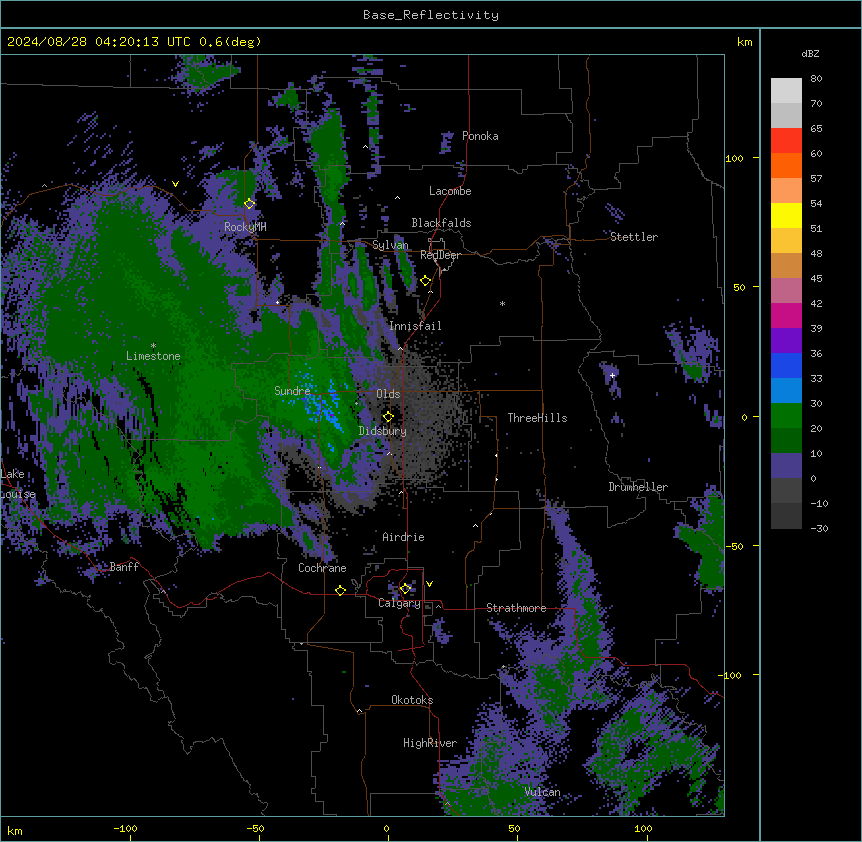Screen dimensions: 862x842
Task: Click the HighRiver city label
Action: pos(430,743)
